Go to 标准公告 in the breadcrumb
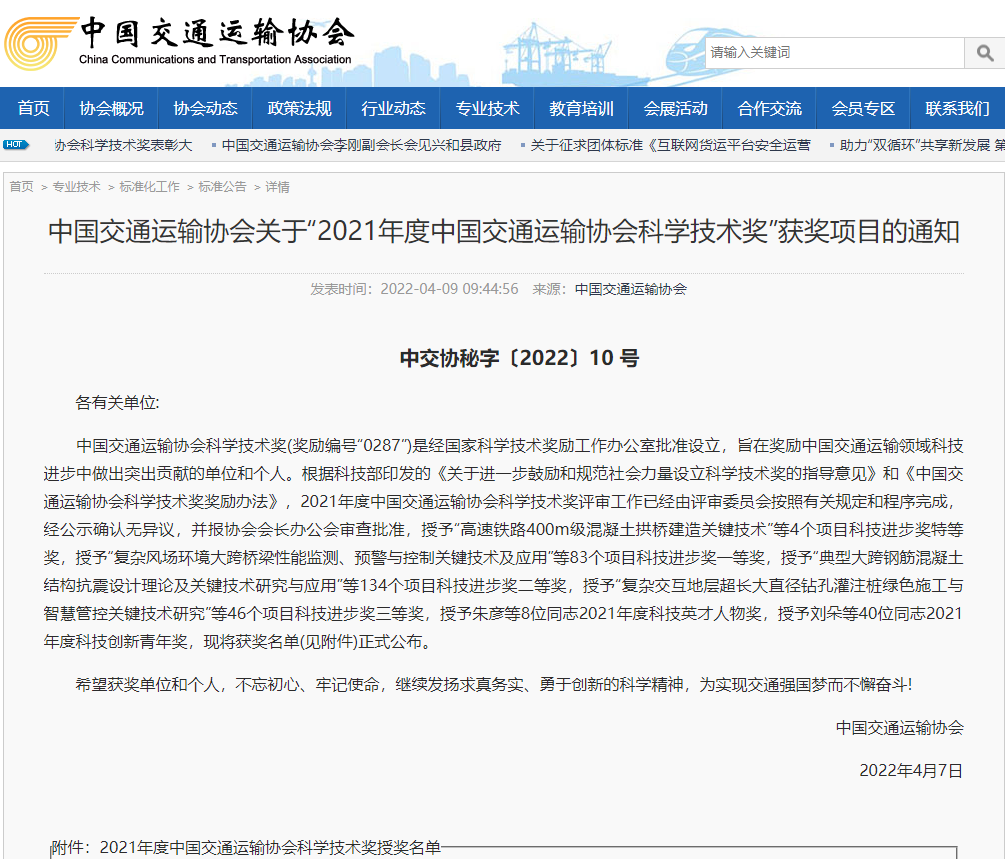Image resolution: width=1005 pixels, height=859 pixels. 222,187
